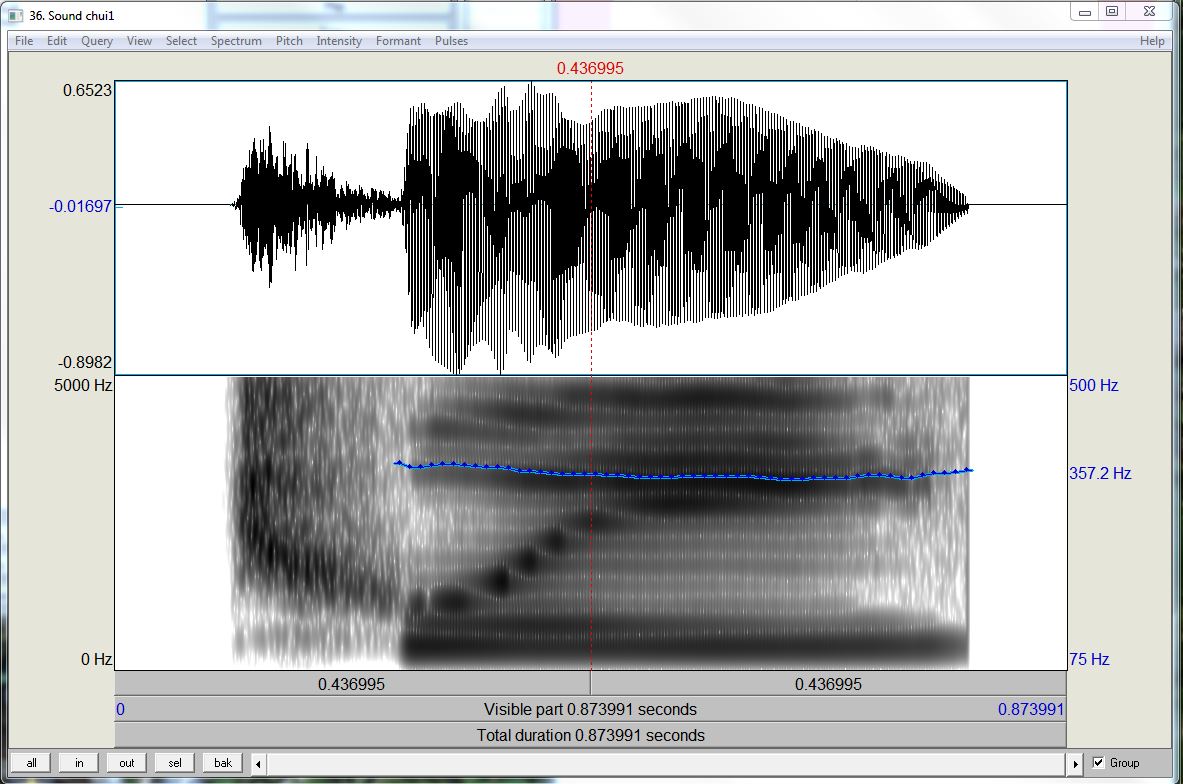Play the right 0.436995 segment after cursor

tap(828, 684)
